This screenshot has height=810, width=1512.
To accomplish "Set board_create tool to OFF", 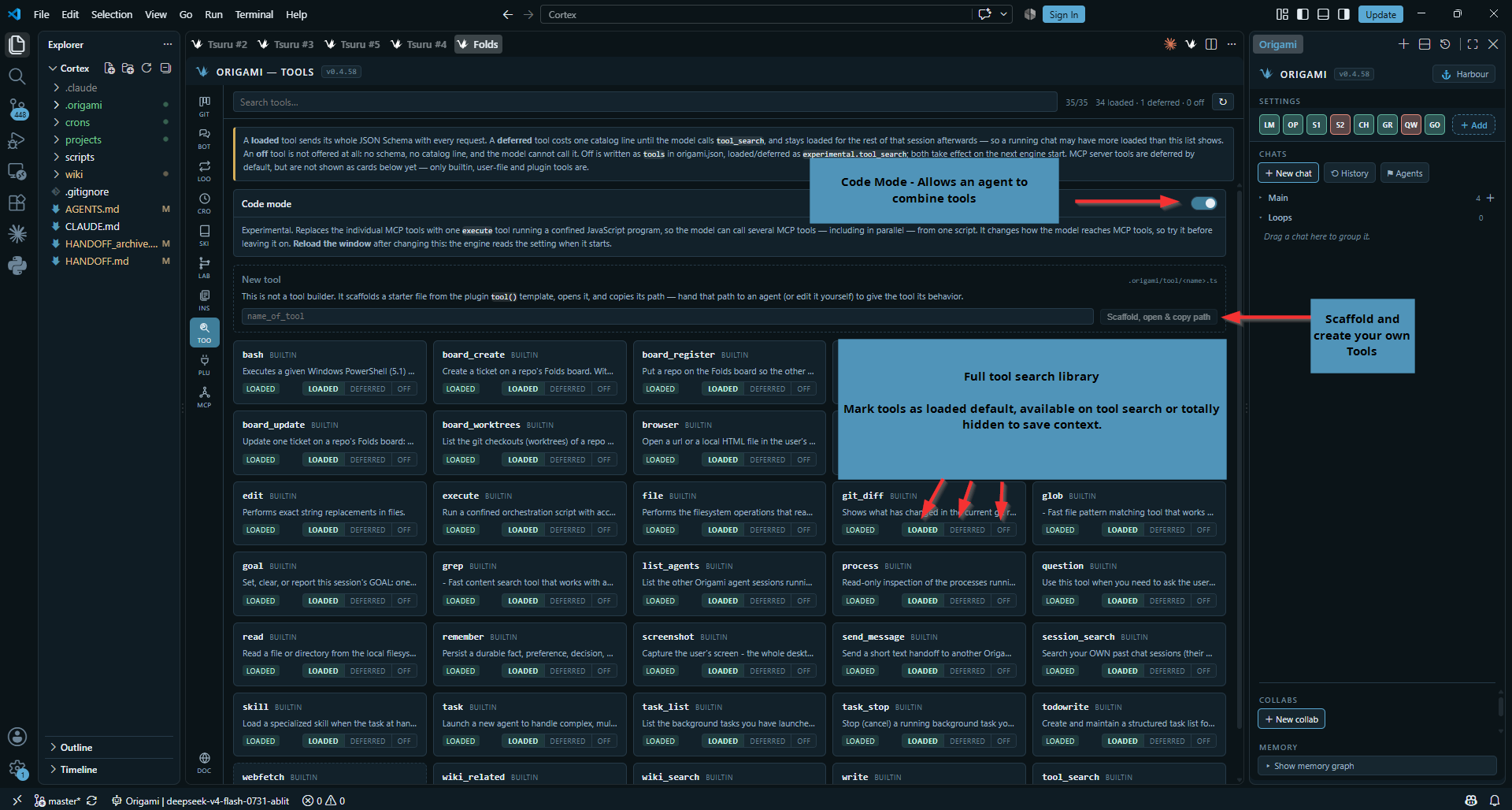I will pos(604,389).
